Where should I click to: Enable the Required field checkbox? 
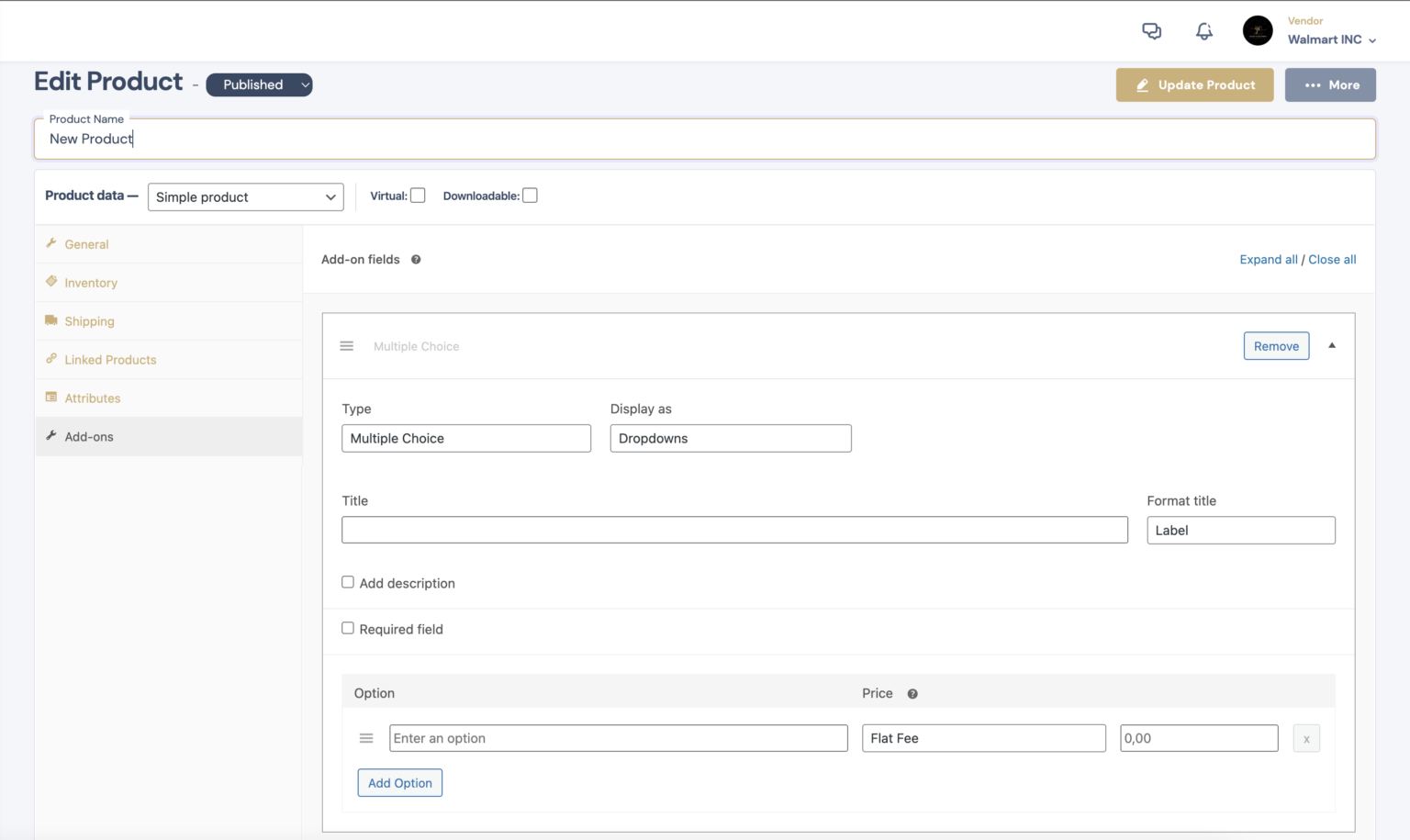[x=348, y=628]
